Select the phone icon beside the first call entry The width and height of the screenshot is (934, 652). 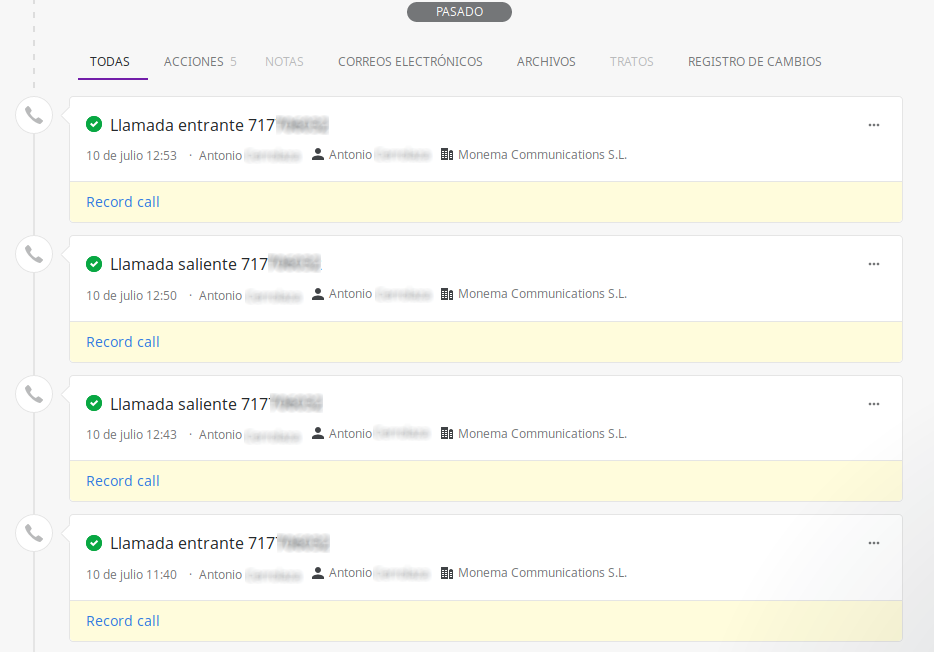pyautogui.click(x=33, y=114)
